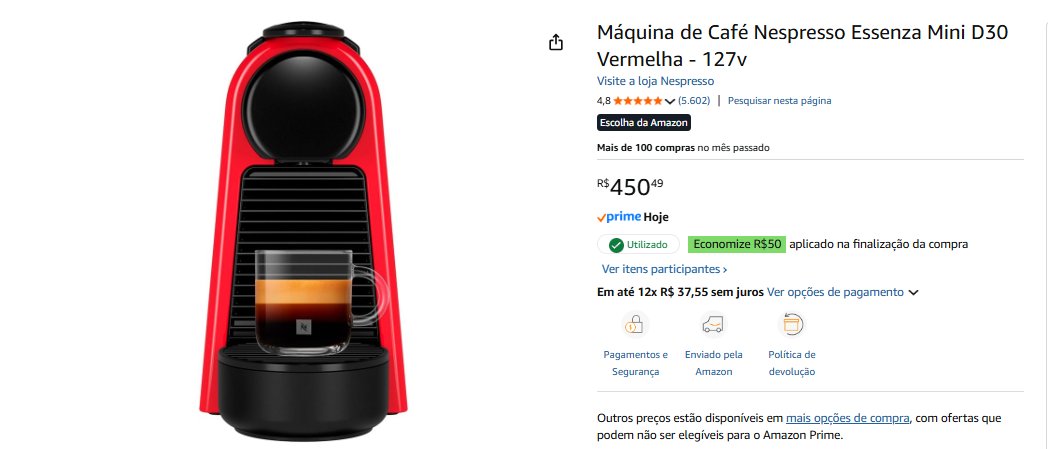Screen dimensions: 1048x449
Task: Click the green checkmark in Utilizado badge
Action: (616, 245)
